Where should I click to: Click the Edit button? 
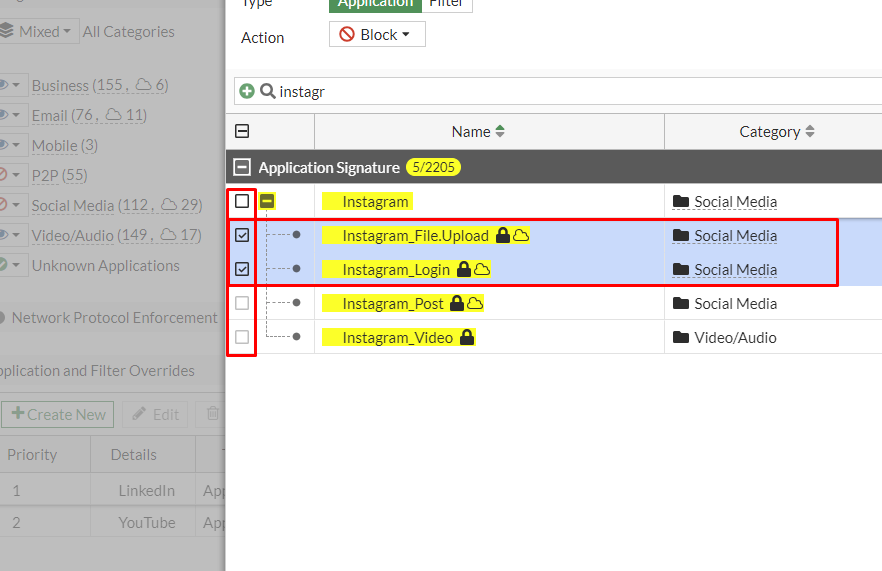[155, 414]
